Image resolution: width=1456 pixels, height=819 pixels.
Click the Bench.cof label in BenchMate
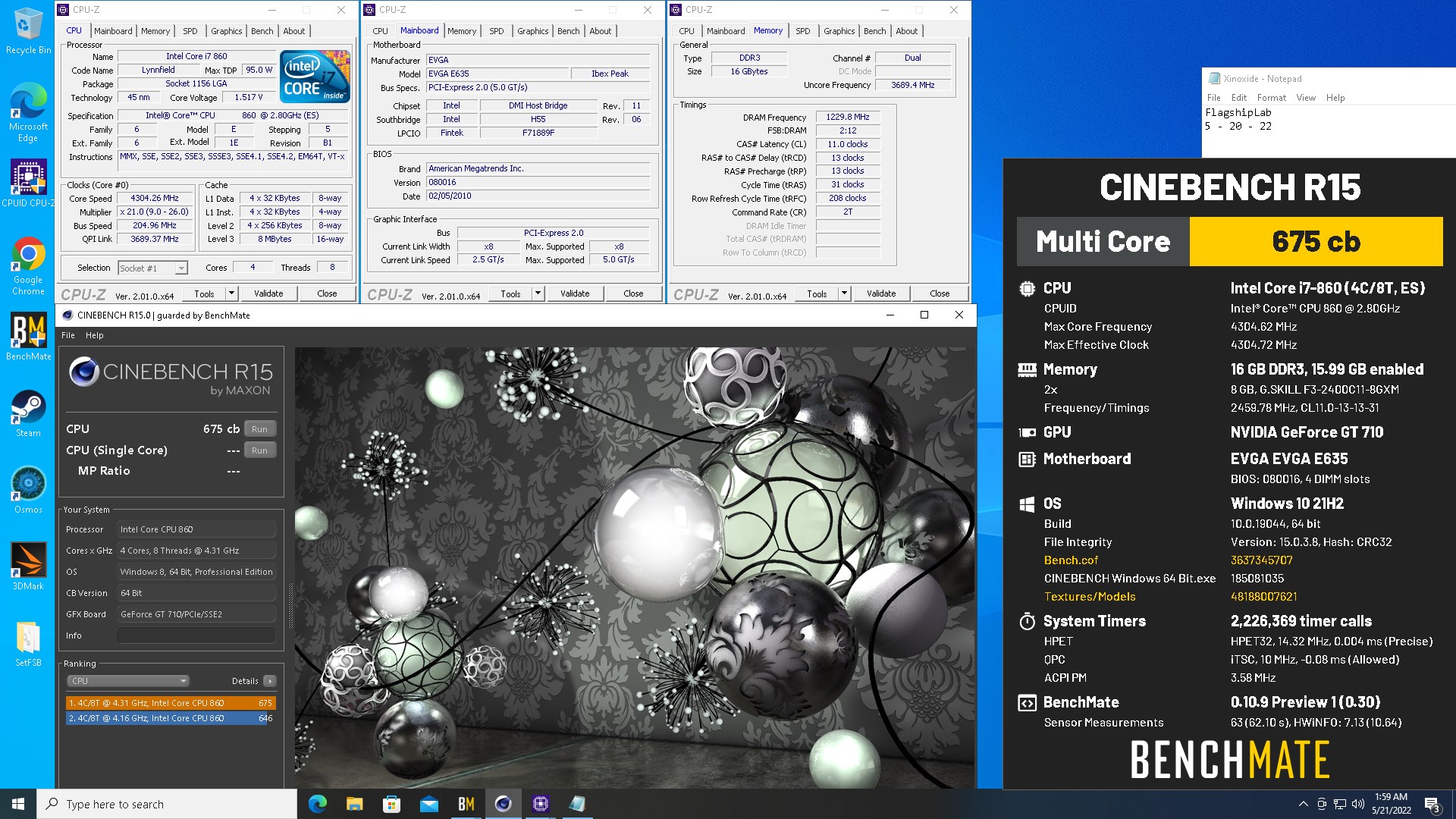[1071, 560]
